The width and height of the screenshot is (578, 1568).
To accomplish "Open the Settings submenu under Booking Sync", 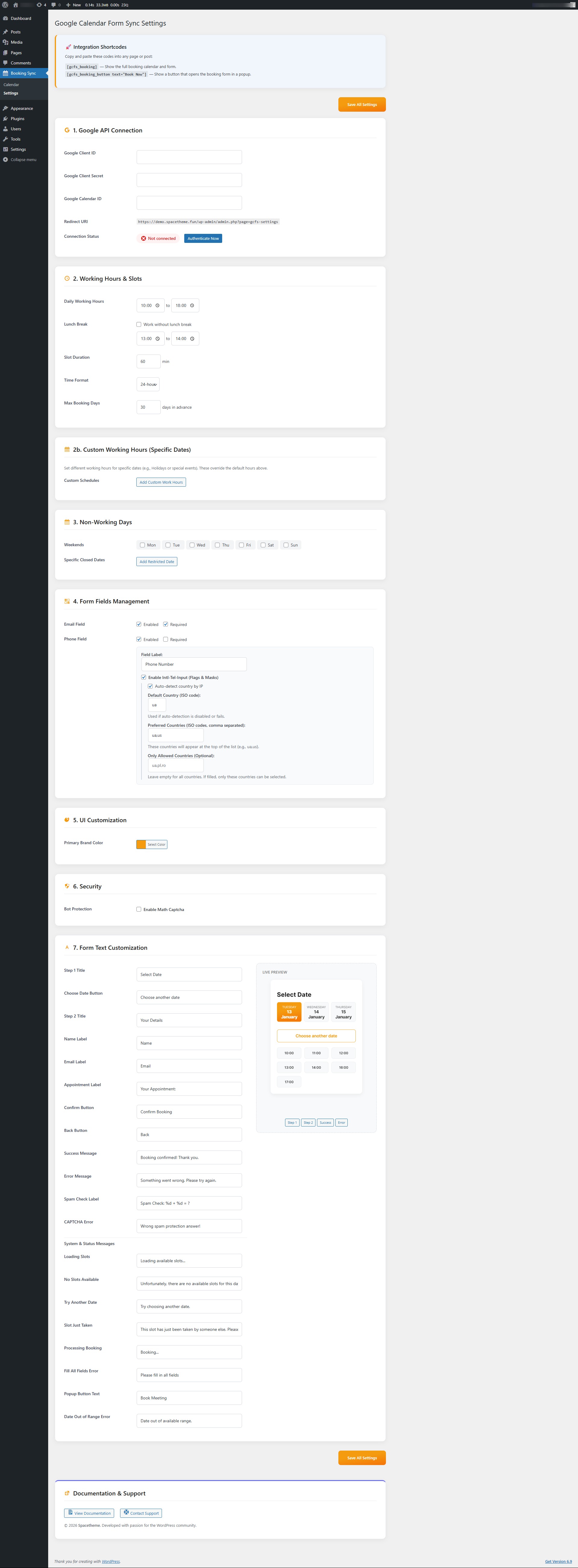I will pos(11,93).
